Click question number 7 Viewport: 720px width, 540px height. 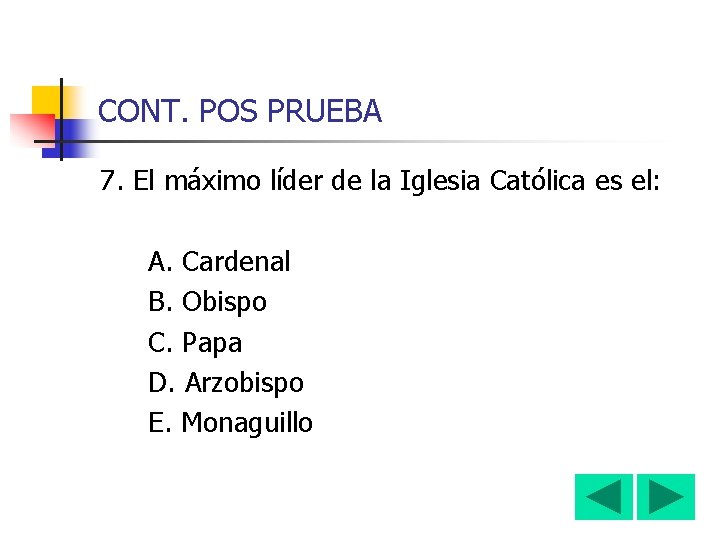click(x=111, y=181)
